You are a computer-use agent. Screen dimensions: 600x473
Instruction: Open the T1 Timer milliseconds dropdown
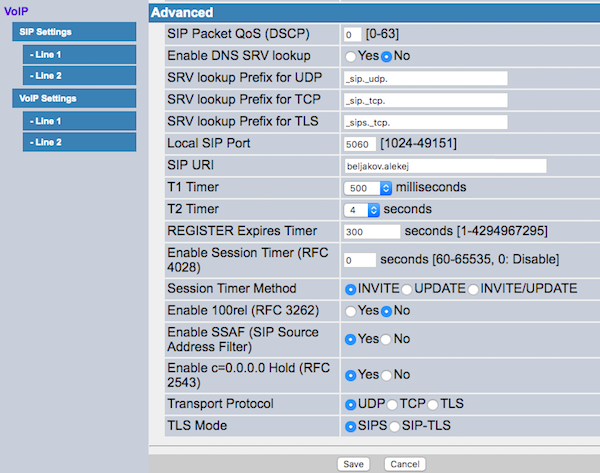[366, 187]
